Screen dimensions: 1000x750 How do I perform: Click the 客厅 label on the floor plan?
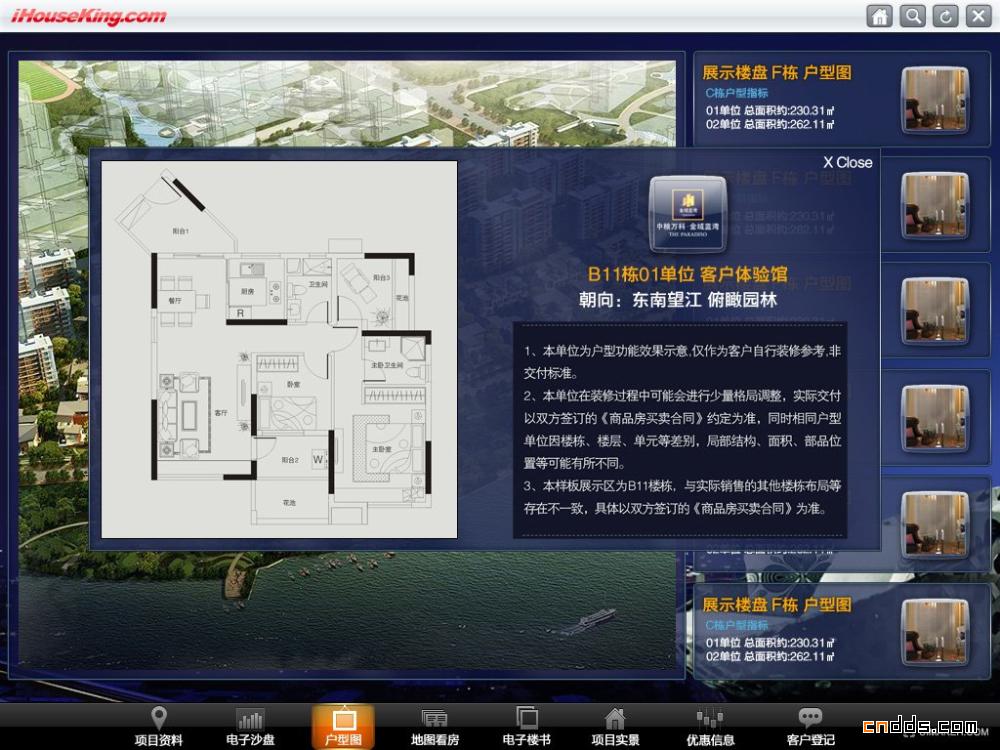(x=221, y=413)
